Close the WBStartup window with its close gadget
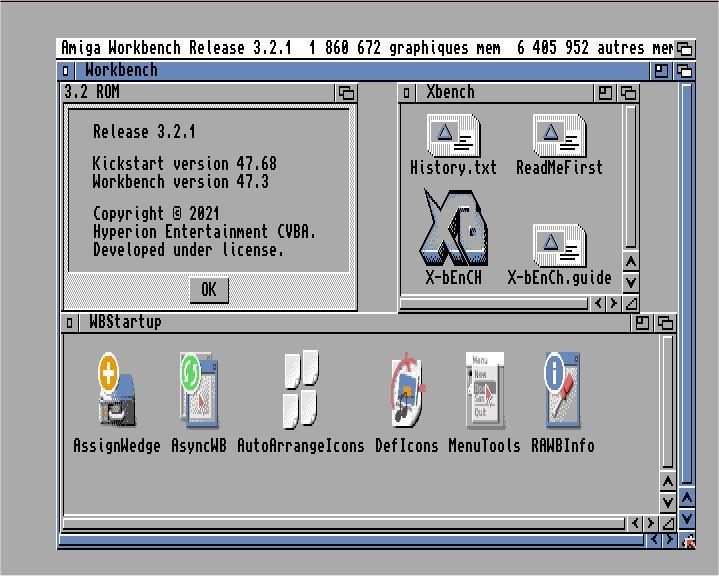Image resolution: width=719 pixels, height=576 pixels. point(69,323)
